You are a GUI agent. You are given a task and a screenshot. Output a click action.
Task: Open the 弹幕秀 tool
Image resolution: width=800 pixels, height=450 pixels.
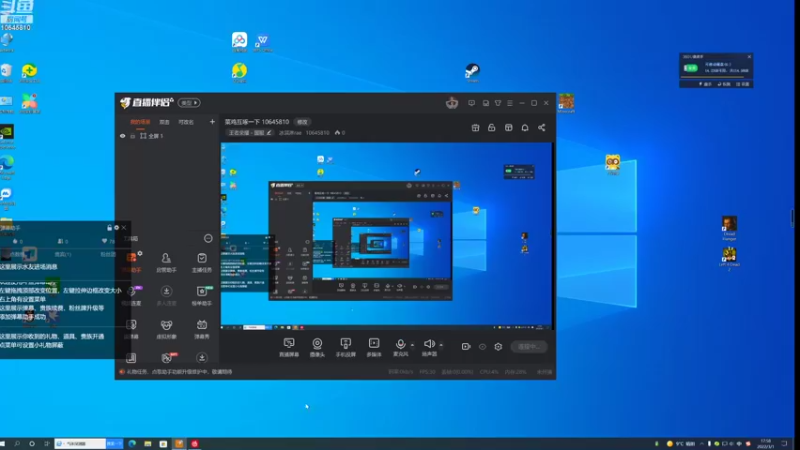pos(202,329)
